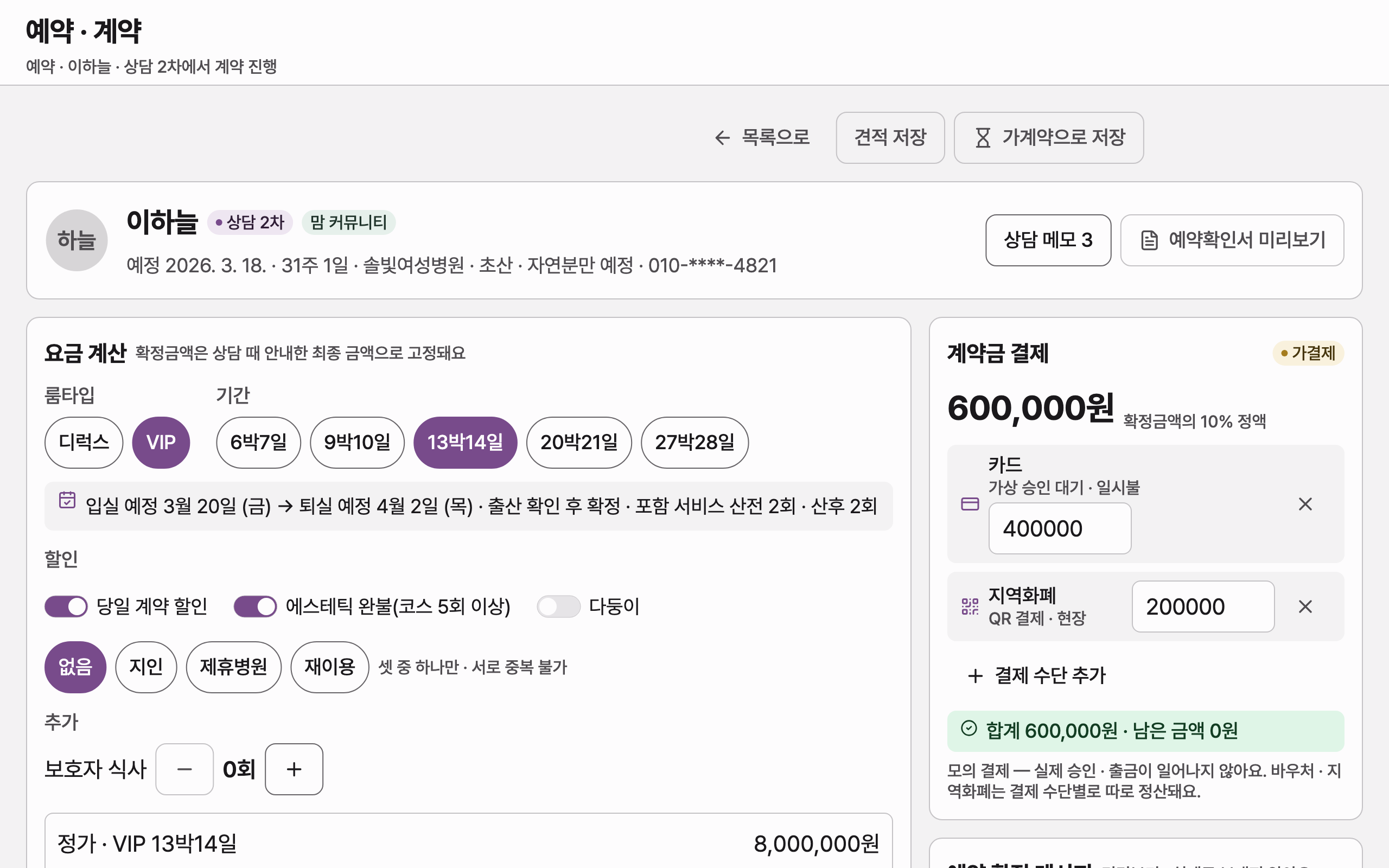
Task: Open 상담 메모 3 button
Action: coord(1048,240)
